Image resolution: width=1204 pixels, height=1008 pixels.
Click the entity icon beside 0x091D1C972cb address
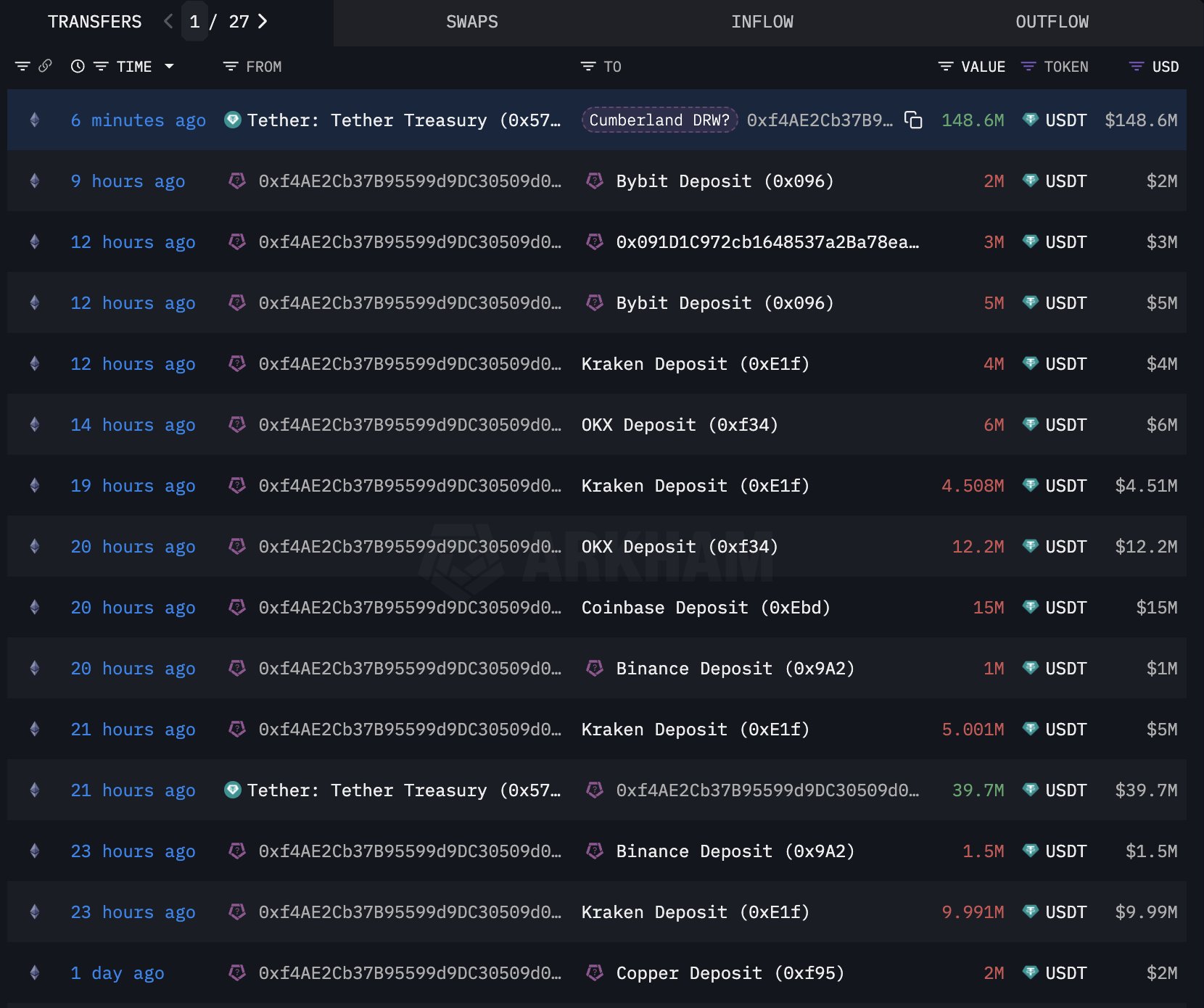595,241
